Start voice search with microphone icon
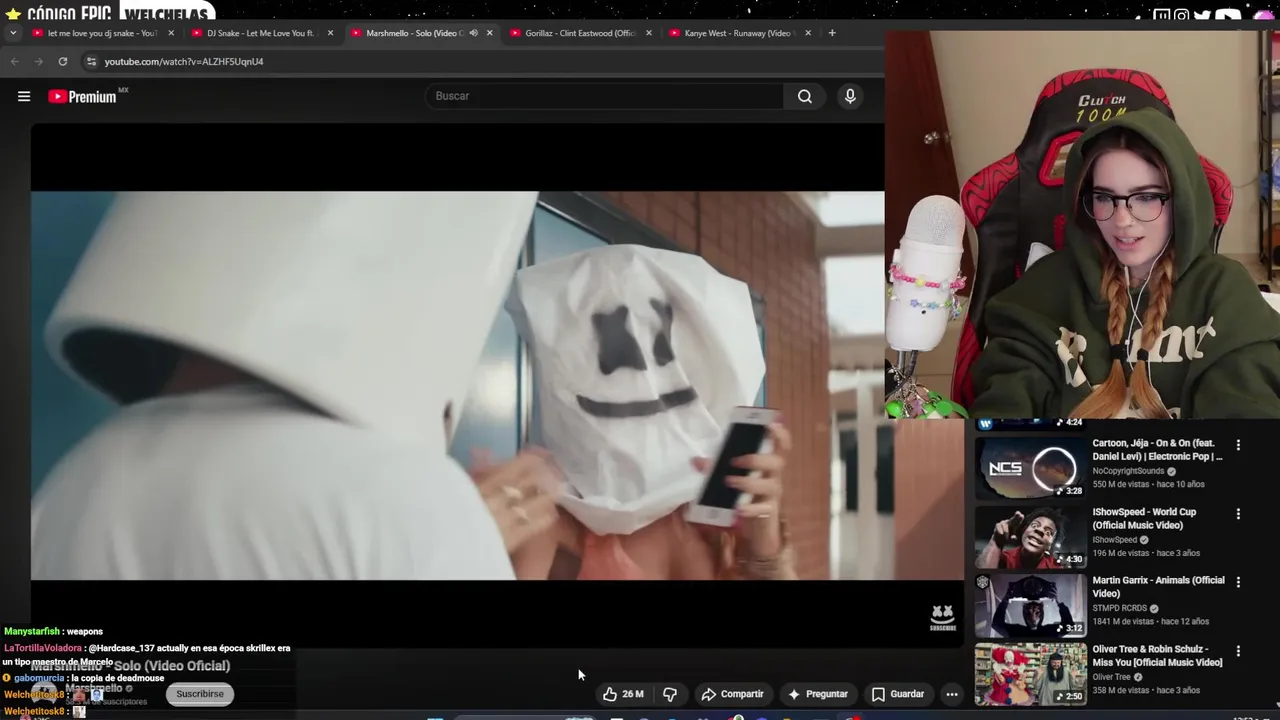 click(850, 96)
